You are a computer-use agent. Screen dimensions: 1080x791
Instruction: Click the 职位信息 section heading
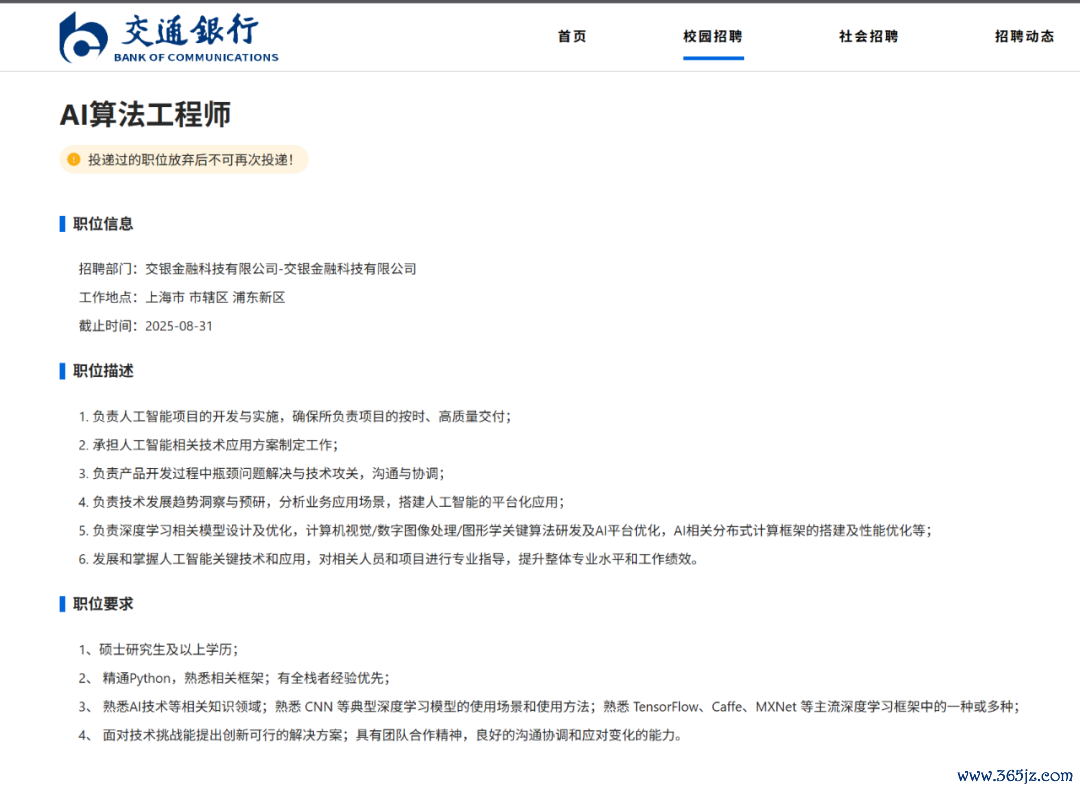[x=103, y=224]
